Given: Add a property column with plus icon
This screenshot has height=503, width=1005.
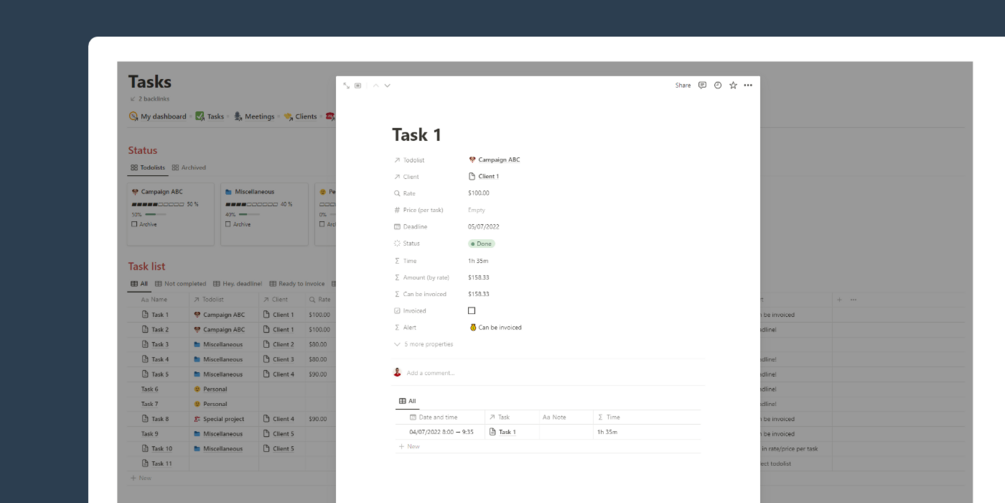Looking at the screenshot, I should tap(840, 299).
